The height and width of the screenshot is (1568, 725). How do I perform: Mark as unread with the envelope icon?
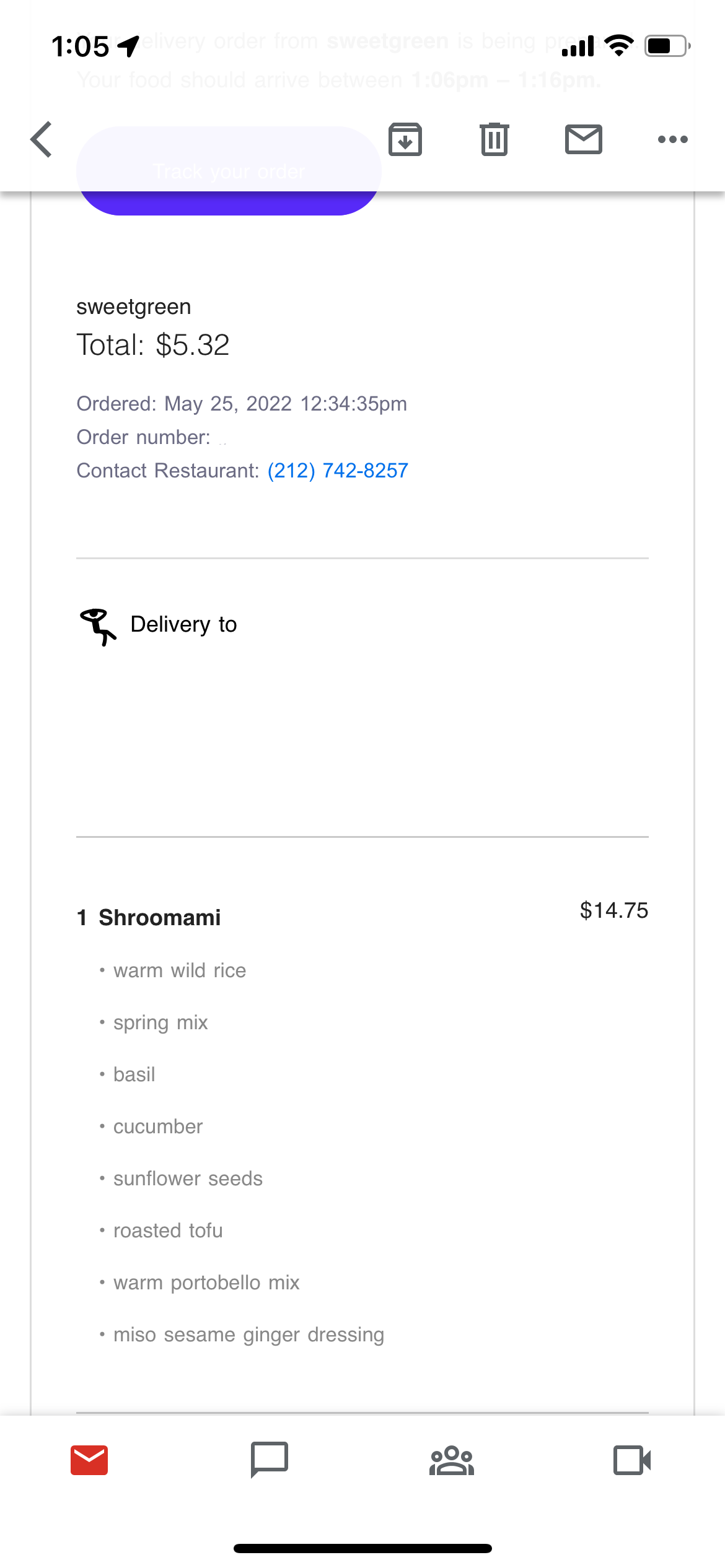tap(583, 139)
